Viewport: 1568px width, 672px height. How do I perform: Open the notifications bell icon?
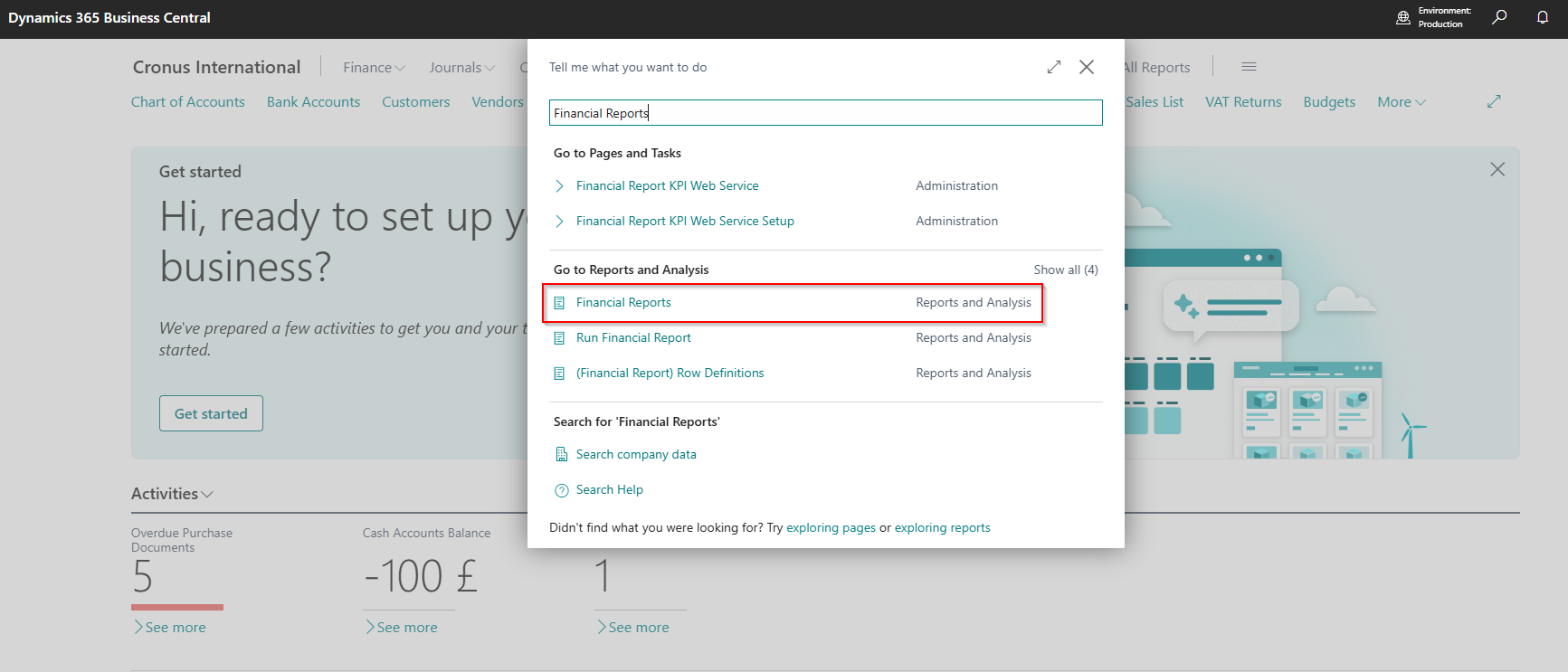pos(1543,17)
